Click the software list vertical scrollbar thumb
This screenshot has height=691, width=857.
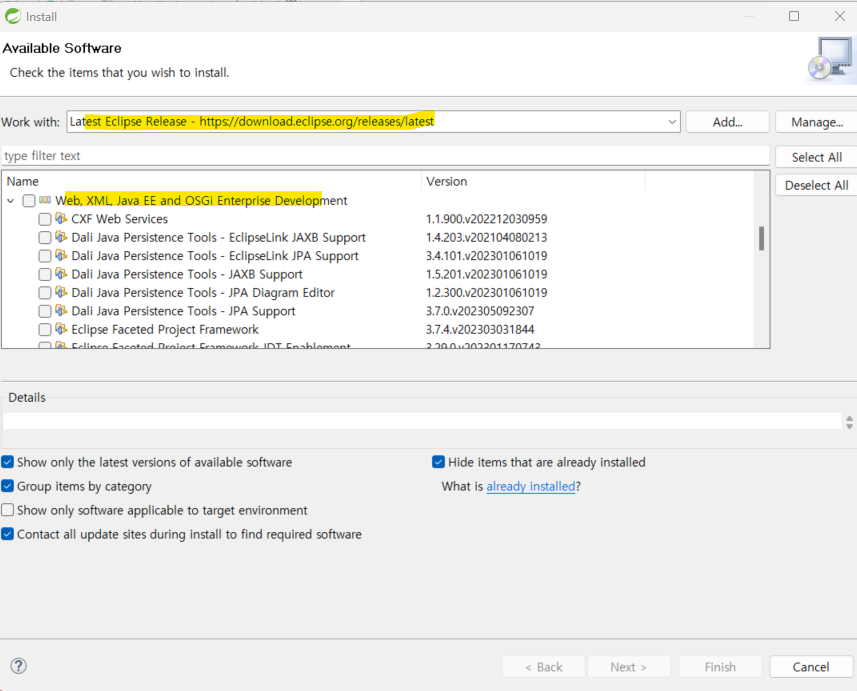pyautogui.click(x=761, y=238)
